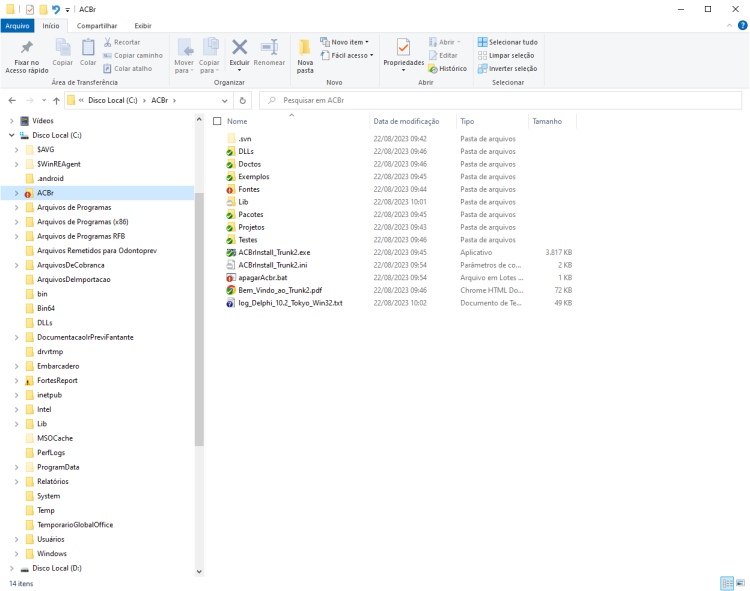The height and width of the screenshot is (591, 750).
Task: Click Mover para button
Action: click(x=184, y=56)
